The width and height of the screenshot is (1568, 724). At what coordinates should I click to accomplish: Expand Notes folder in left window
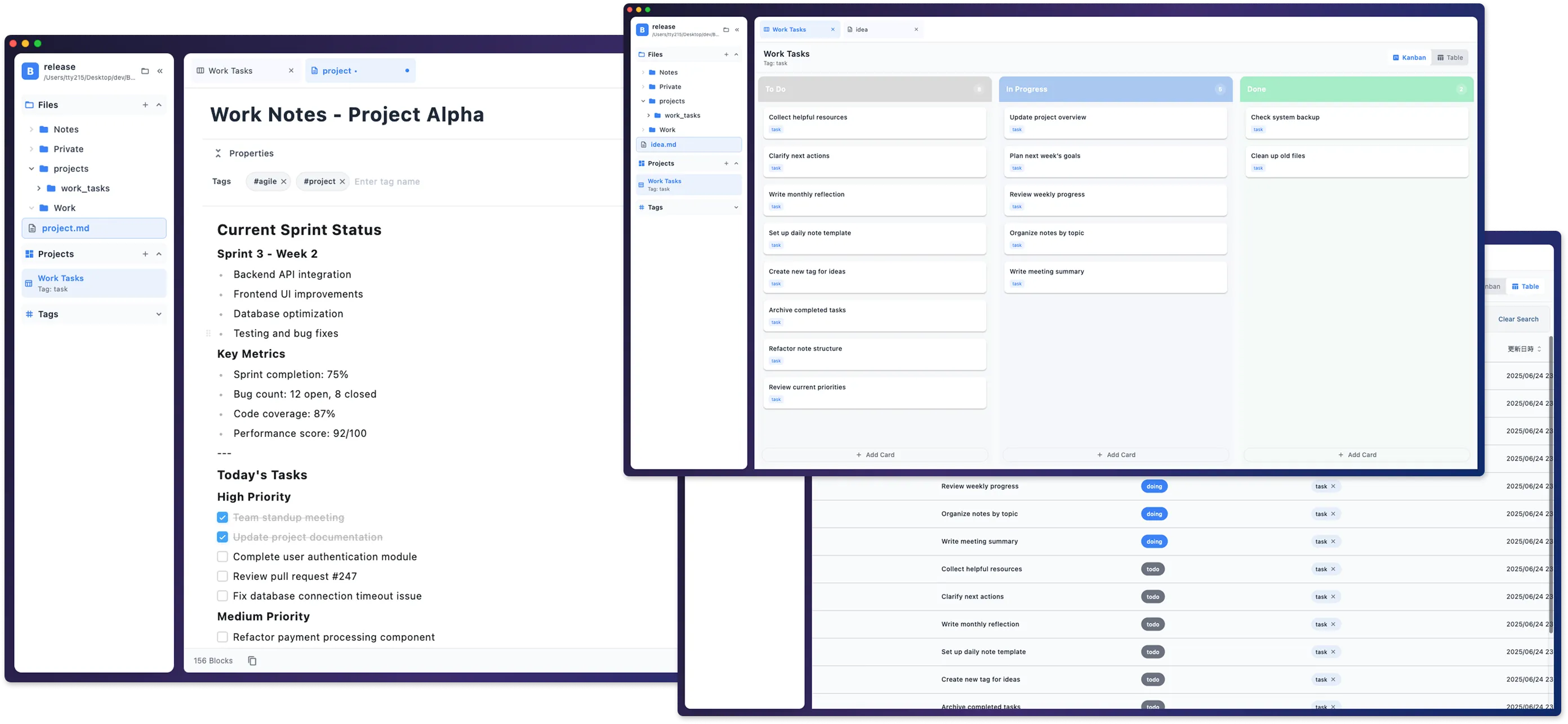(x=32, y=129)
